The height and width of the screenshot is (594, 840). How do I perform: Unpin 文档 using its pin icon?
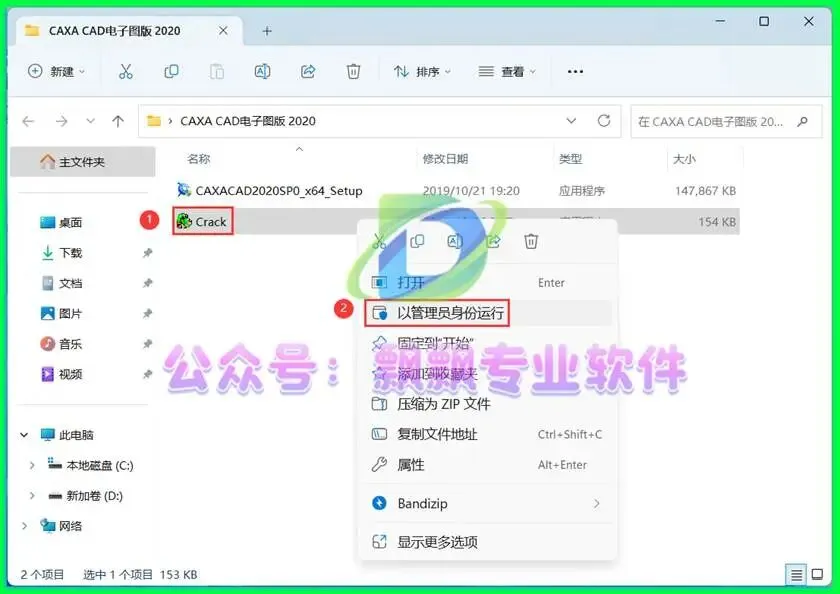[147, 283]
